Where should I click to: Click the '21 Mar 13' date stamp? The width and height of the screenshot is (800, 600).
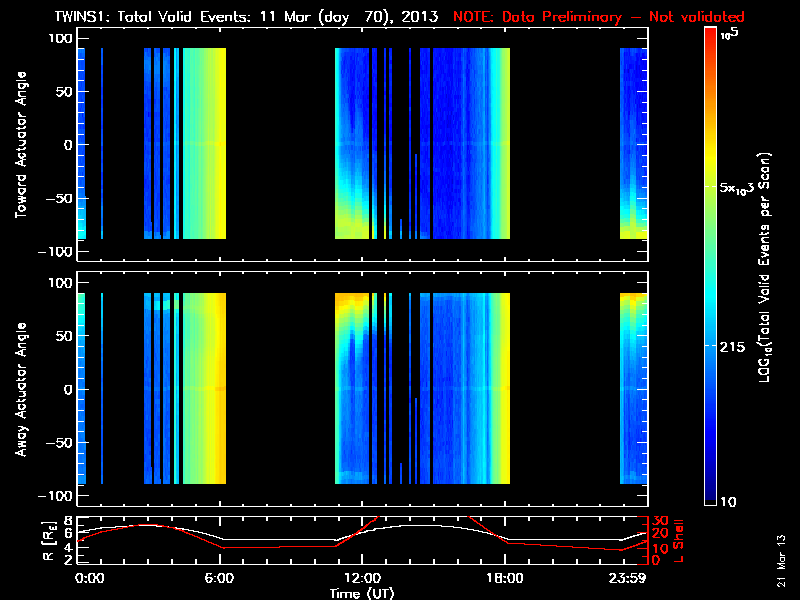[783, 558]
